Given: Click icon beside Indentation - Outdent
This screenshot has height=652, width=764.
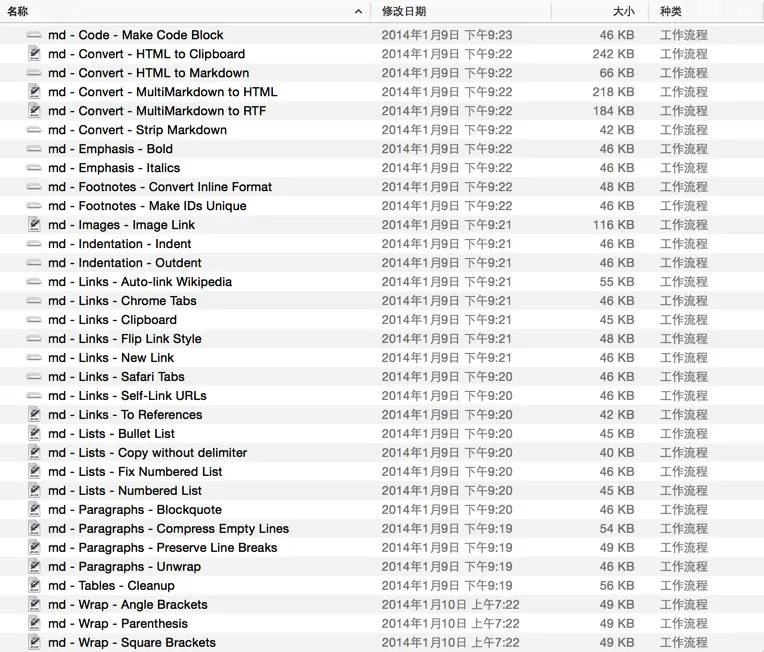Looking at the screenshot, I should coord(34,263).
